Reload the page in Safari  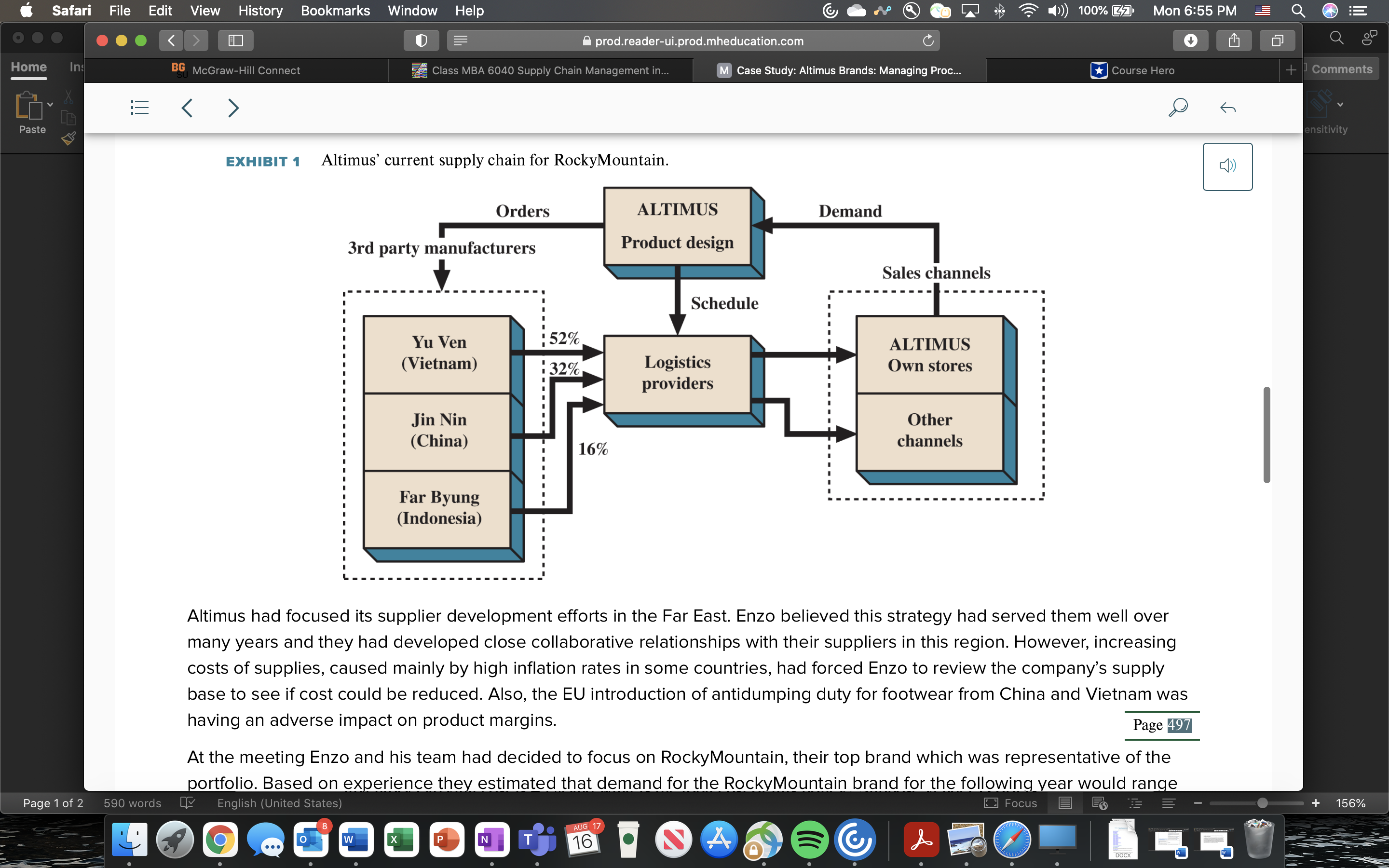tap(927, 40)
